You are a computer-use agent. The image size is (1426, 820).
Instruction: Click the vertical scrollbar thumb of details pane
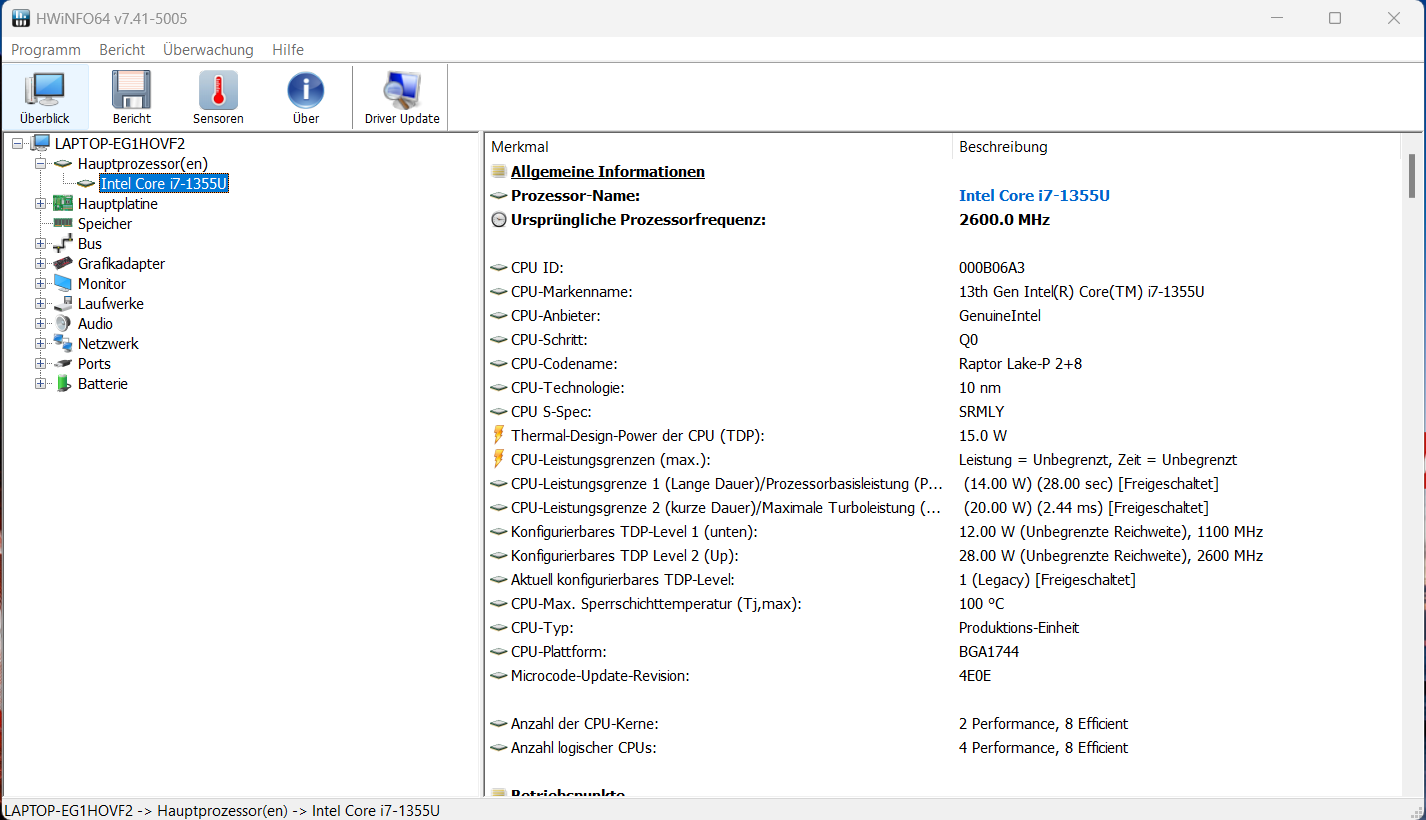(1412, 176)
